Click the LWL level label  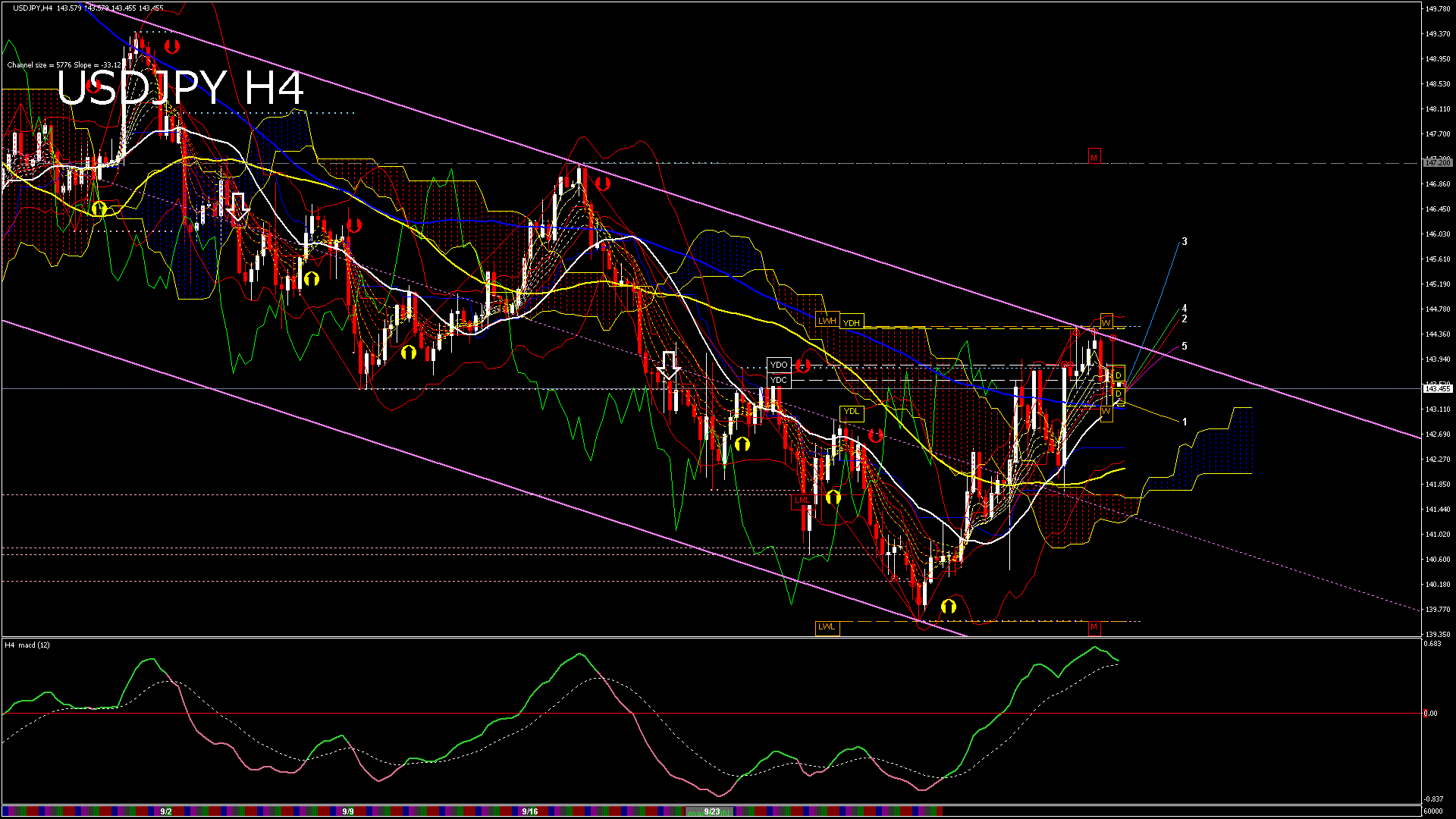[x=827, y=627]
